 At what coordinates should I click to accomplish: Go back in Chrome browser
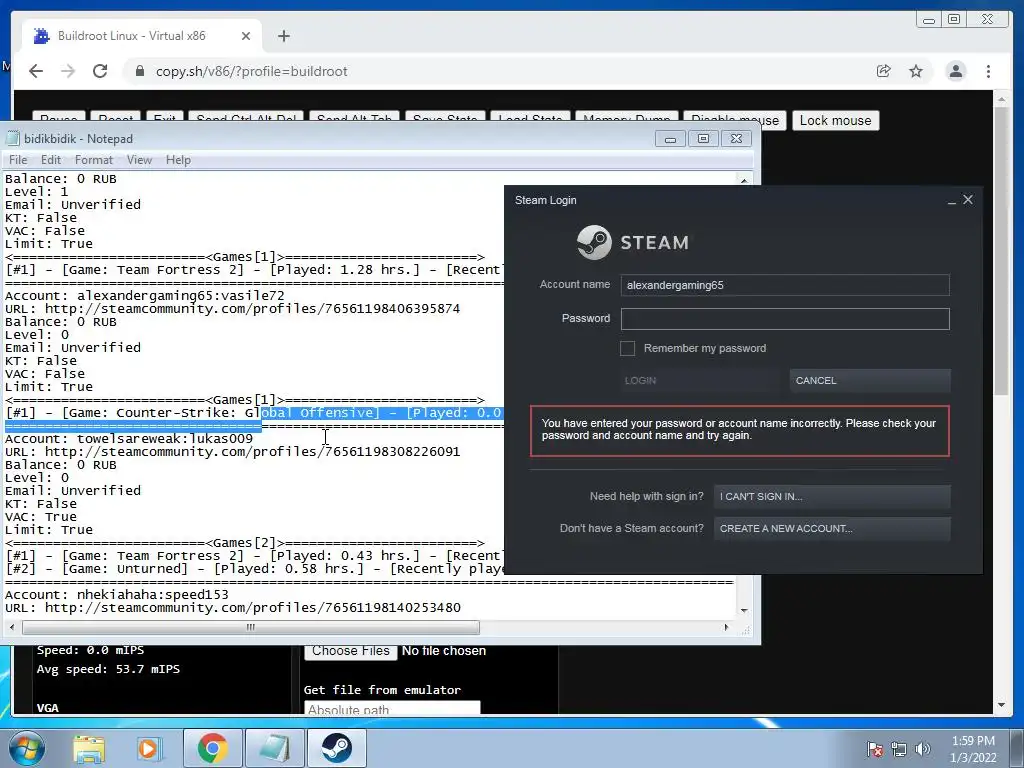click(36, 71)
